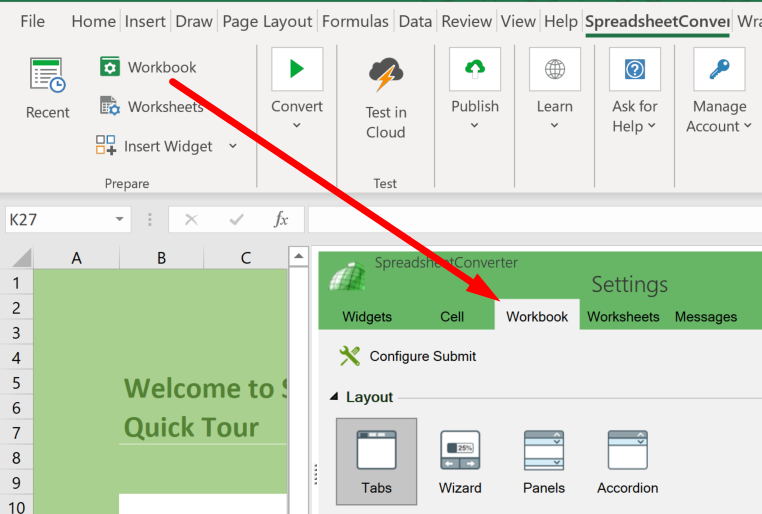Switch to the Formulas ribbon tab
This screenshot has height=514, width=762.
355,21
